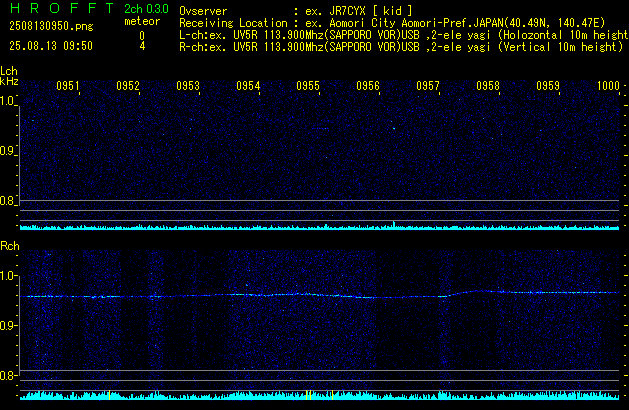
Task: Select the file name 2508130950.png
Action: (51, 26)
